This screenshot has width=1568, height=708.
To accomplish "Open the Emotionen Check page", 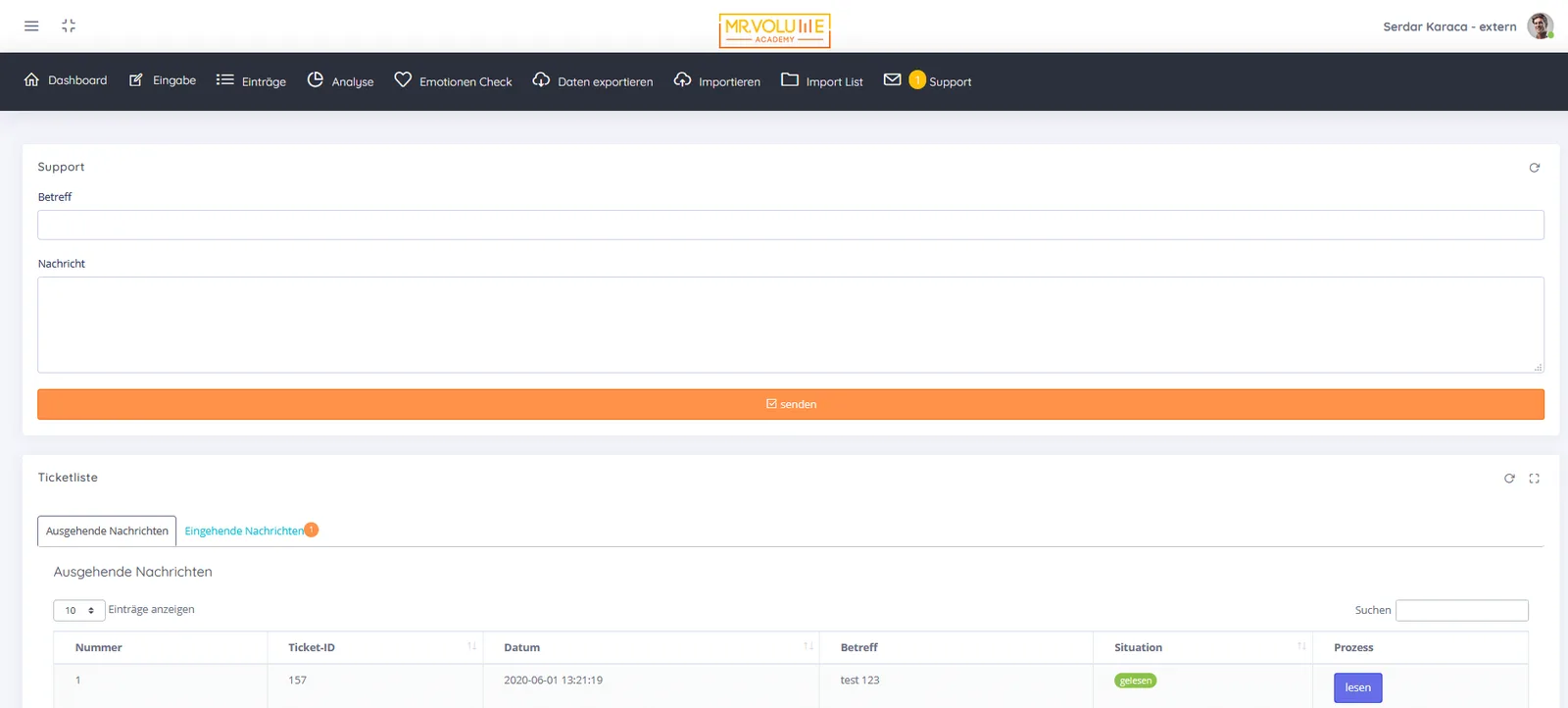I will pos(454,80).
